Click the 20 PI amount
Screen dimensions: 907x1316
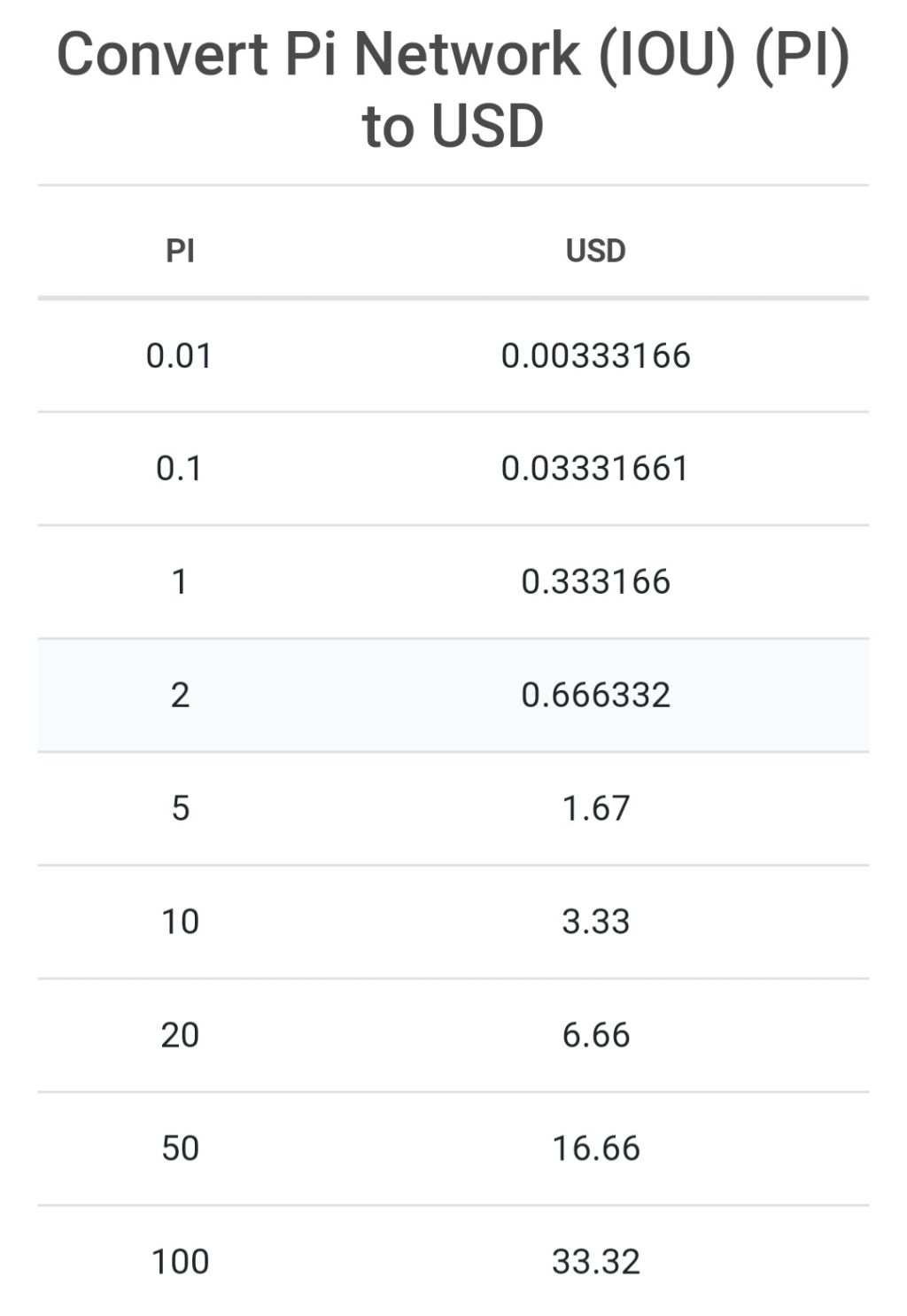click(x=180, y=1035)
